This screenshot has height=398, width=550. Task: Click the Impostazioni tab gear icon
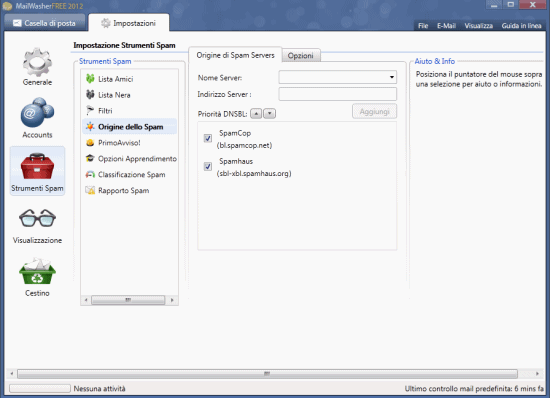(x=106, y=23)
